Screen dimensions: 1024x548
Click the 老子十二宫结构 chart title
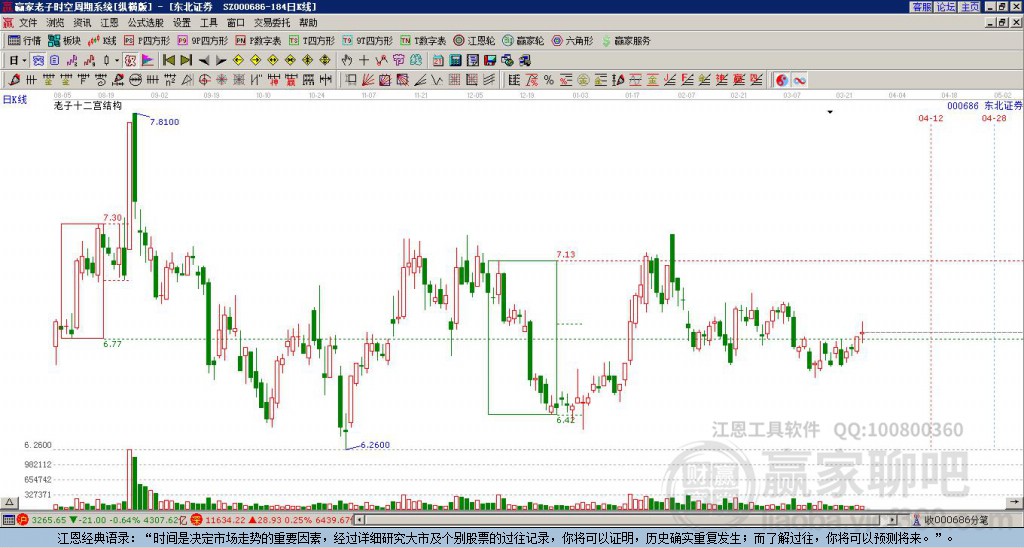pos(88,105)
